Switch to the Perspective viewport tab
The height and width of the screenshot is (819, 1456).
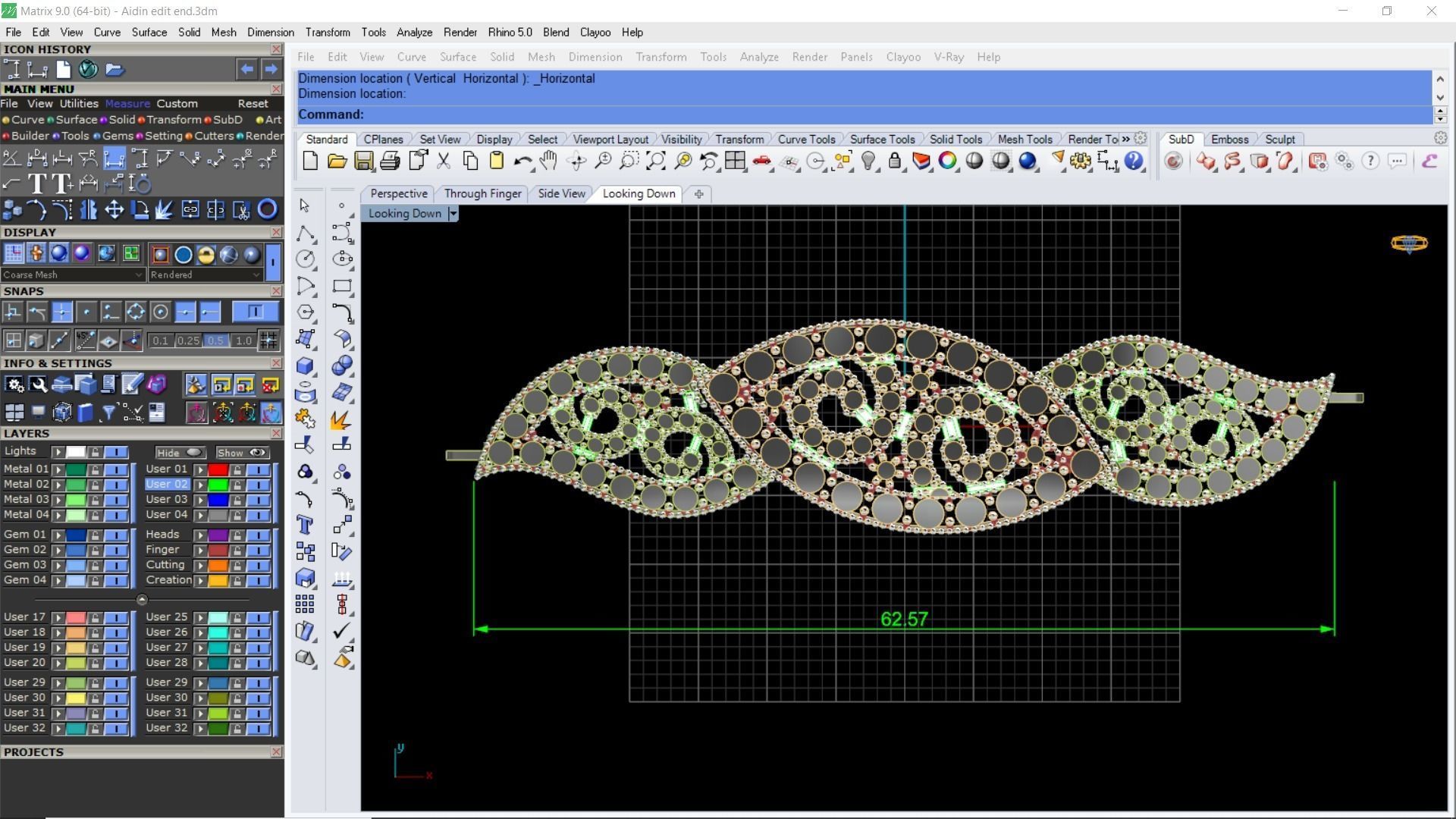point(399,193)
